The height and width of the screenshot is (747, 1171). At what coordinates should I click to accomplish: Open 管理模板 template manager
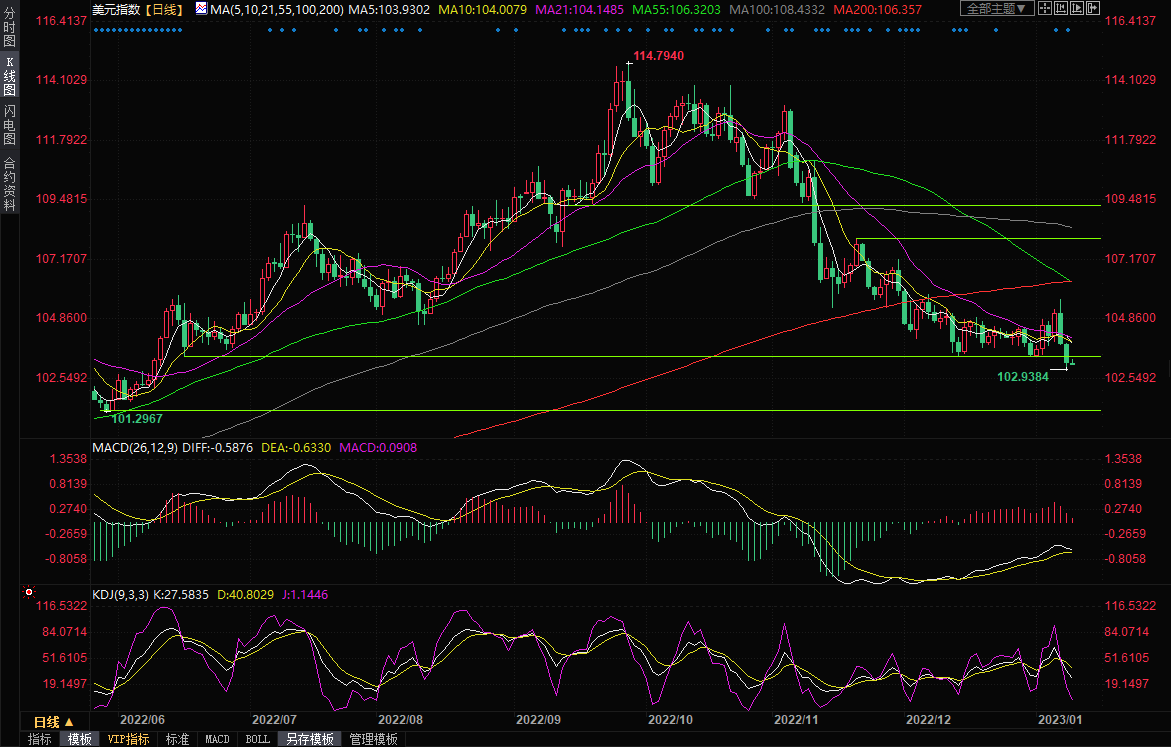coord(374,740)
